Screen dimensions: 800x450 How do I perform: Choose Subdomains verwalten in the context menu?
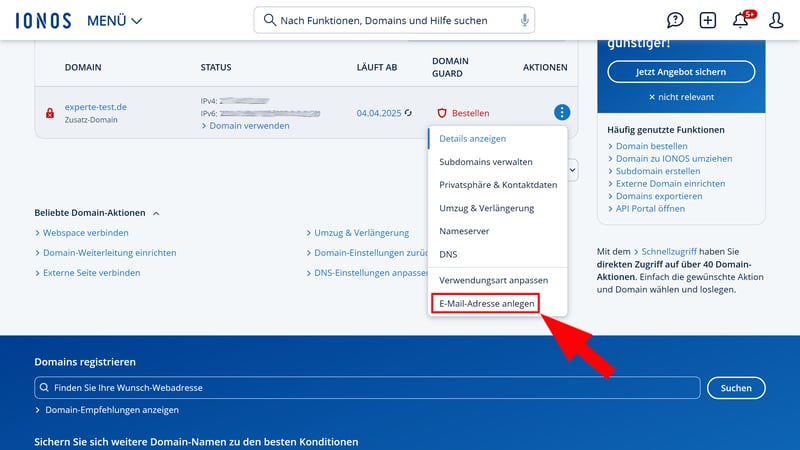point(485,161)
